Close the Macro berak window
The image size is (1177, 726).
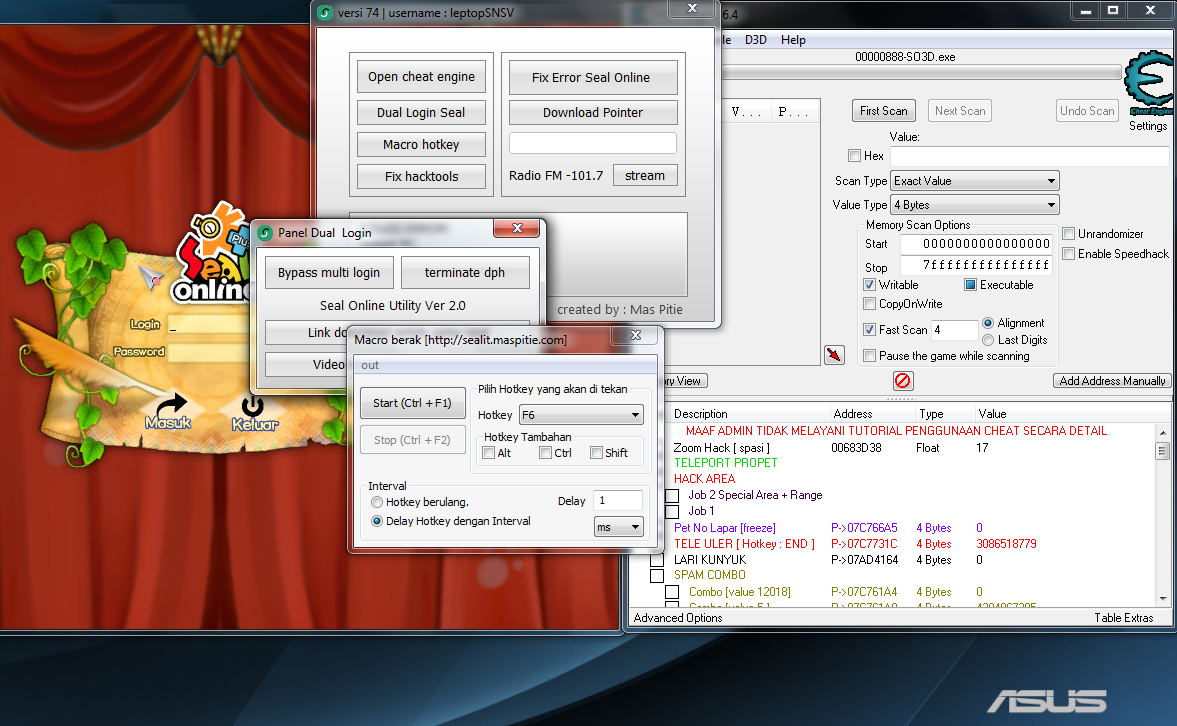click(635, 335)
